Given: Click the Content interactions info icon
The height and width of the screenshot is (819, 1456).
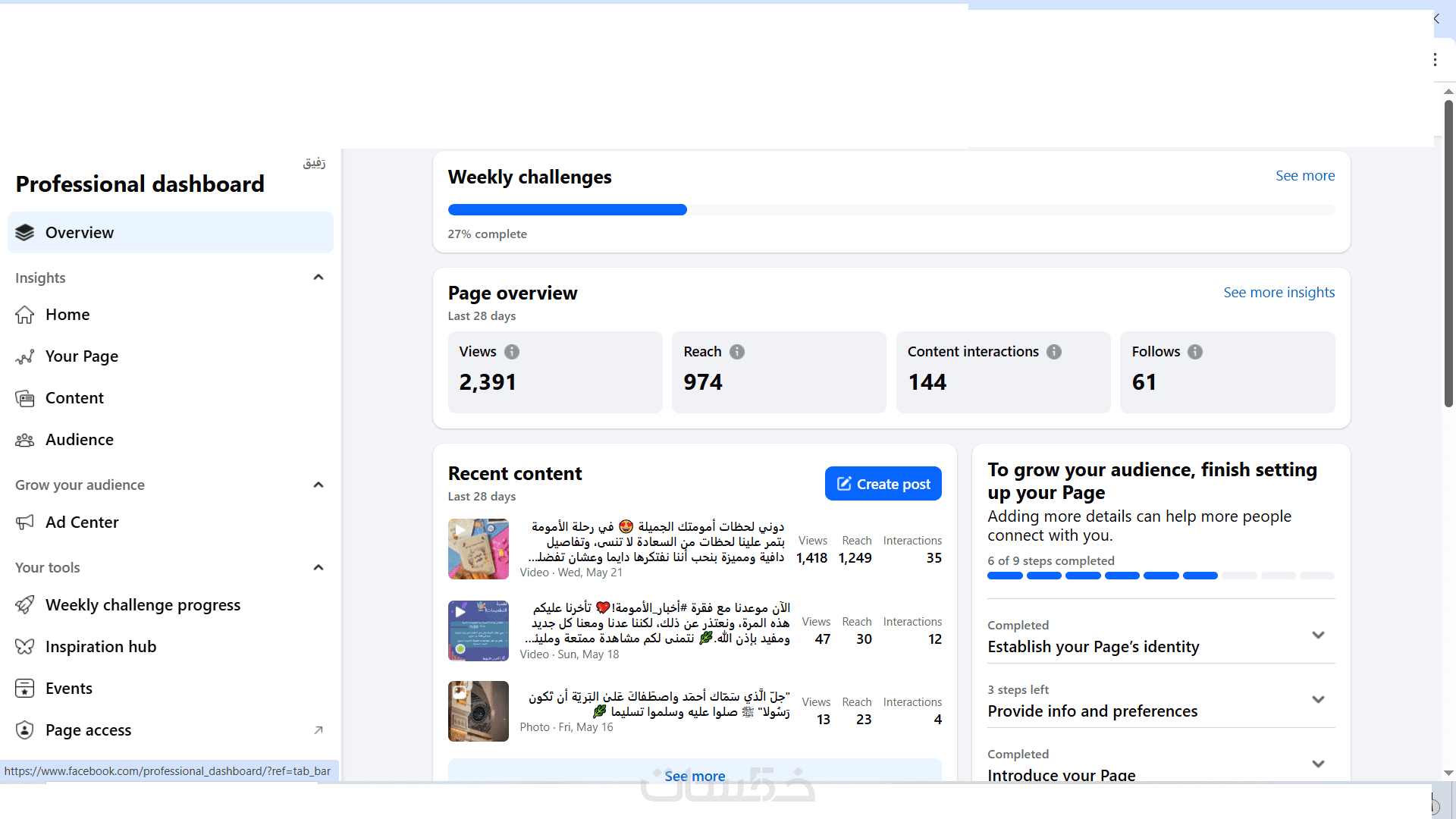Looking at the screenshot, I should 1054,352.
